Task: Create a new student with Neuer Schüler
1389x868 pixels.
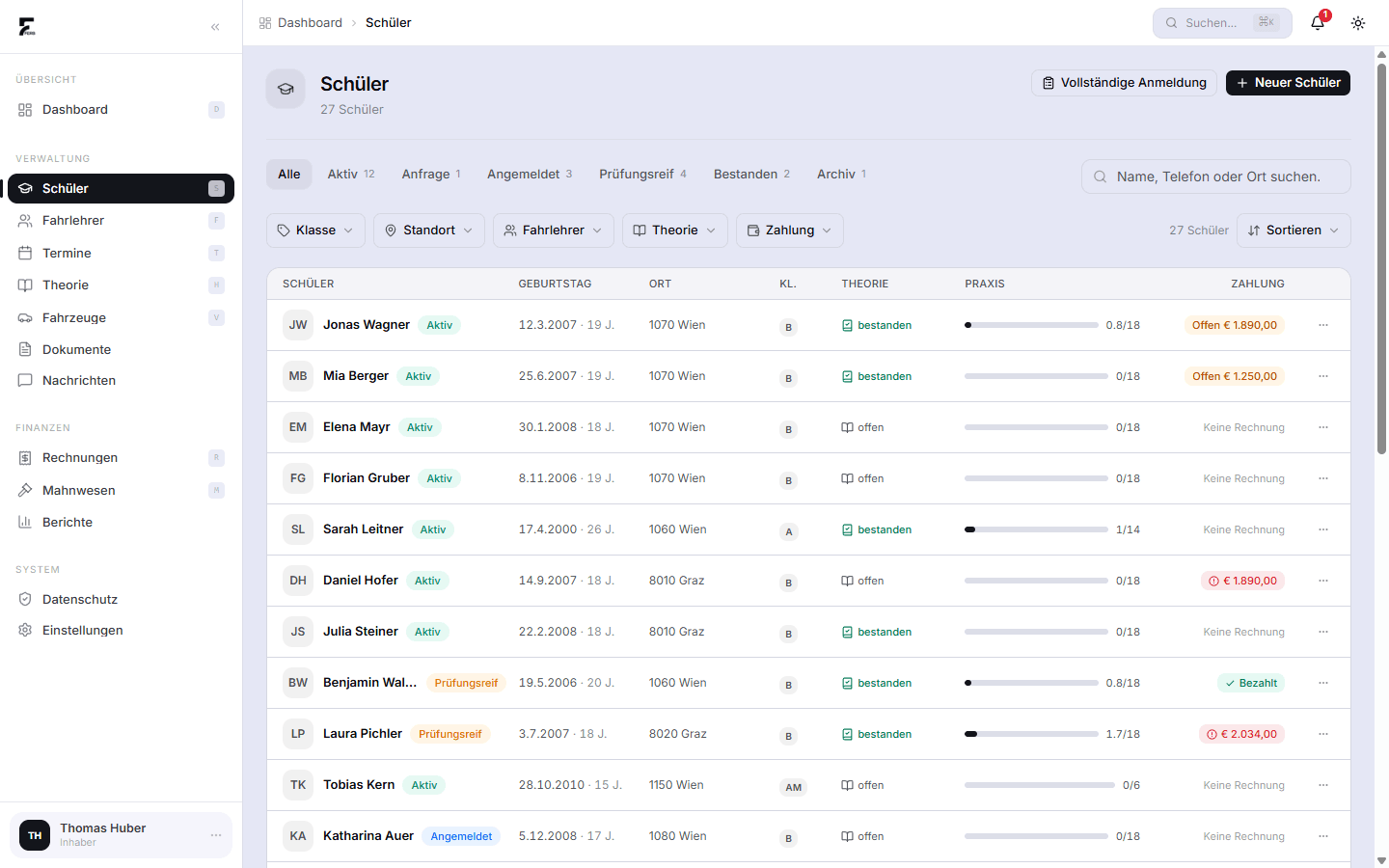Action: click(1288, 83)
